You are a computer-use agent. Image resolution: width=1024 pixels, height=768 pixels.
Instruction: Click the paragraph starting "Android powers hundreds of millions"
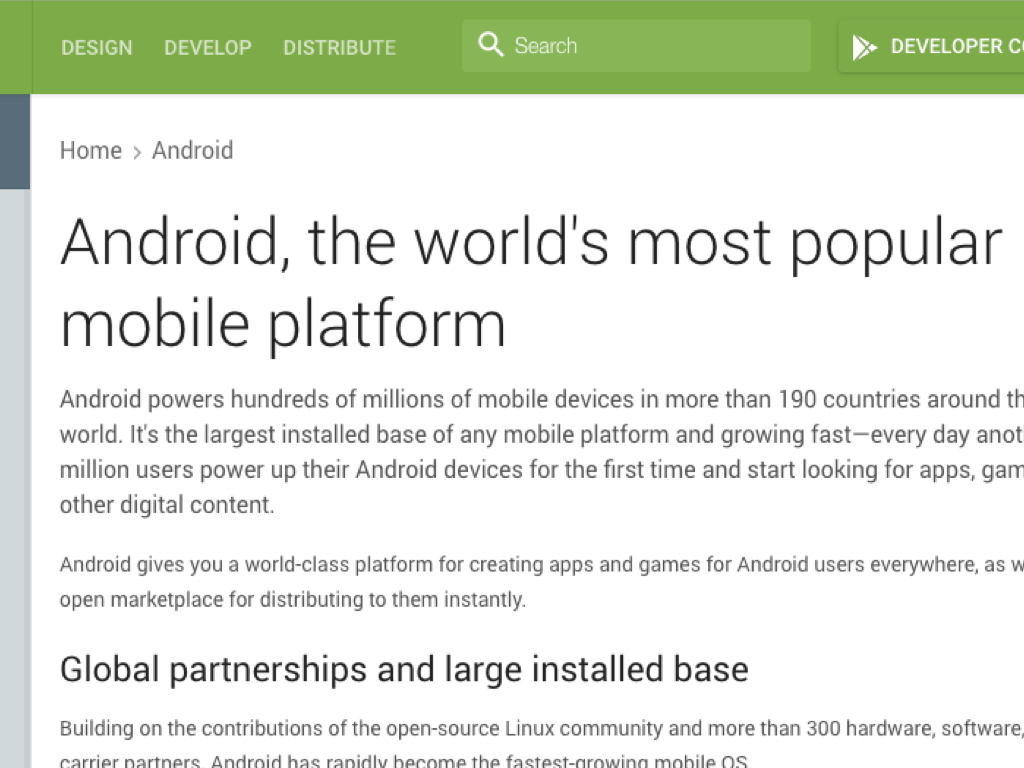pos(542,452)
